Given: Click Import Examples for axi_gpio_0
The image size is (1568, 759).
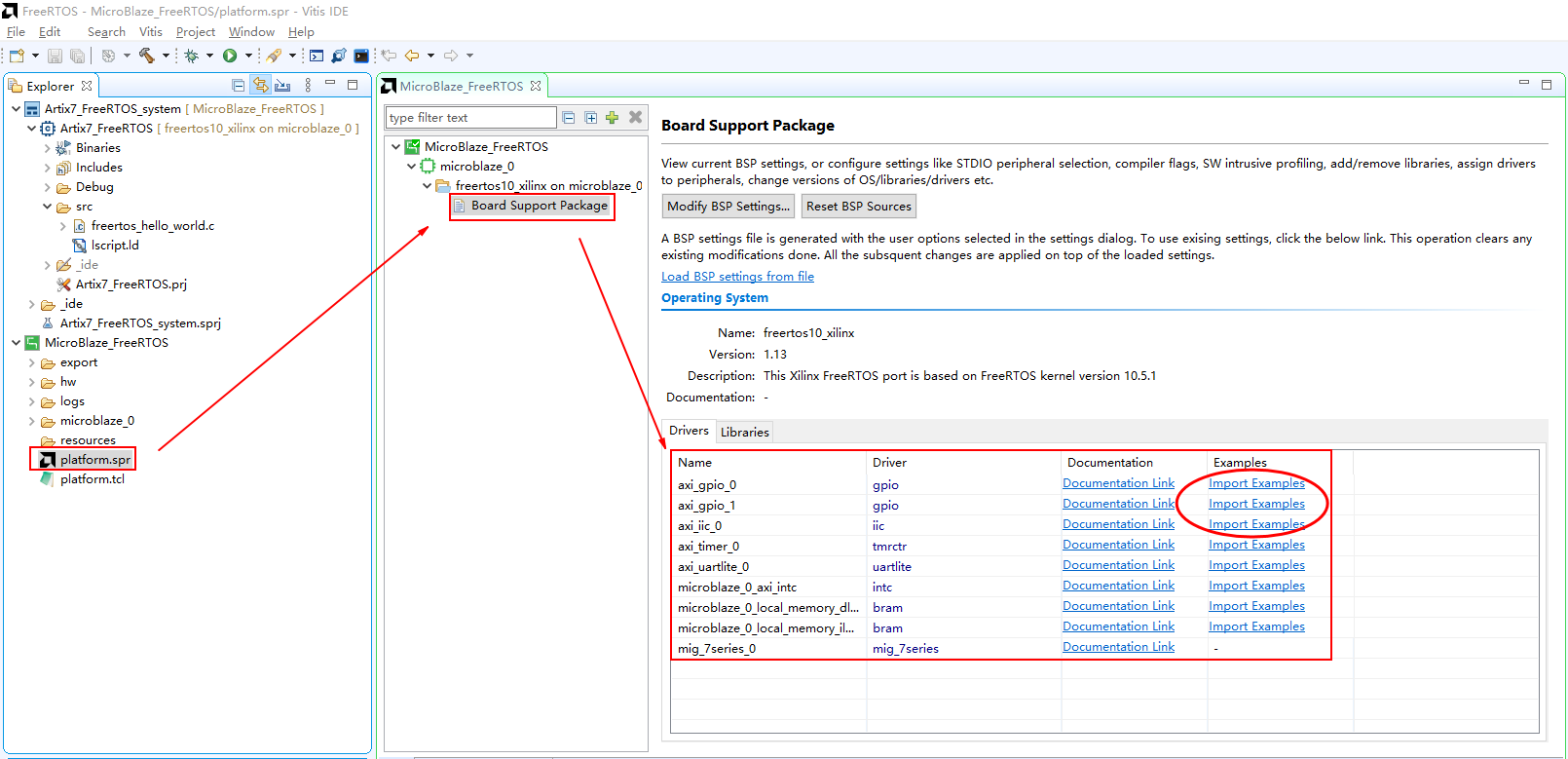Looking at the screenshot, I should pyautogui.click(x=1256, y=483).
